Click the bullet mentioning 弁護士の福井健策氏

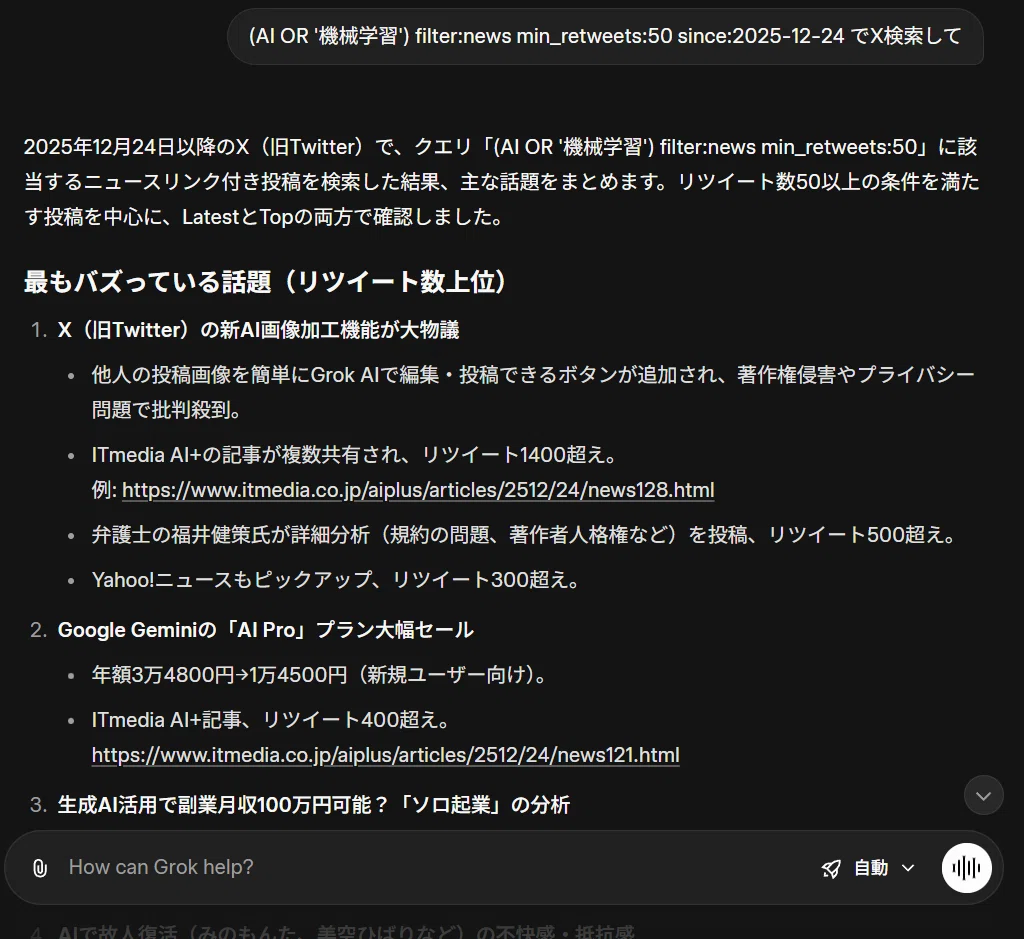click(x=526, y=535)
